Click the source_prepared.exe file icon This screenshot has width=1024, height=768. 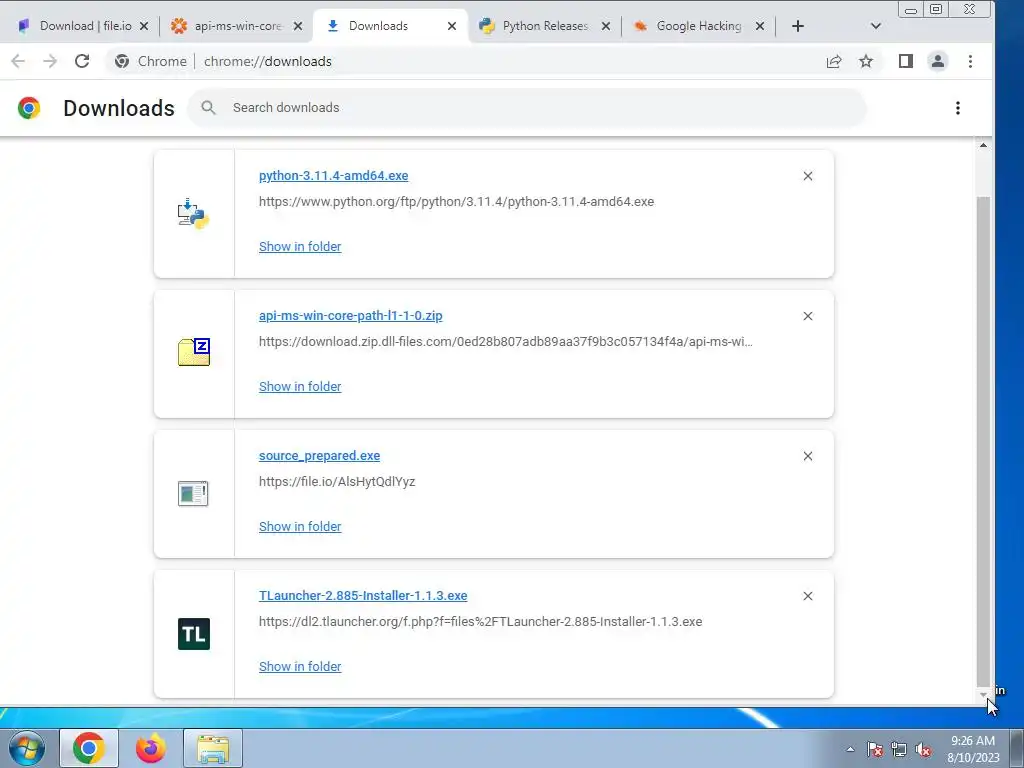tap(193, 494)
